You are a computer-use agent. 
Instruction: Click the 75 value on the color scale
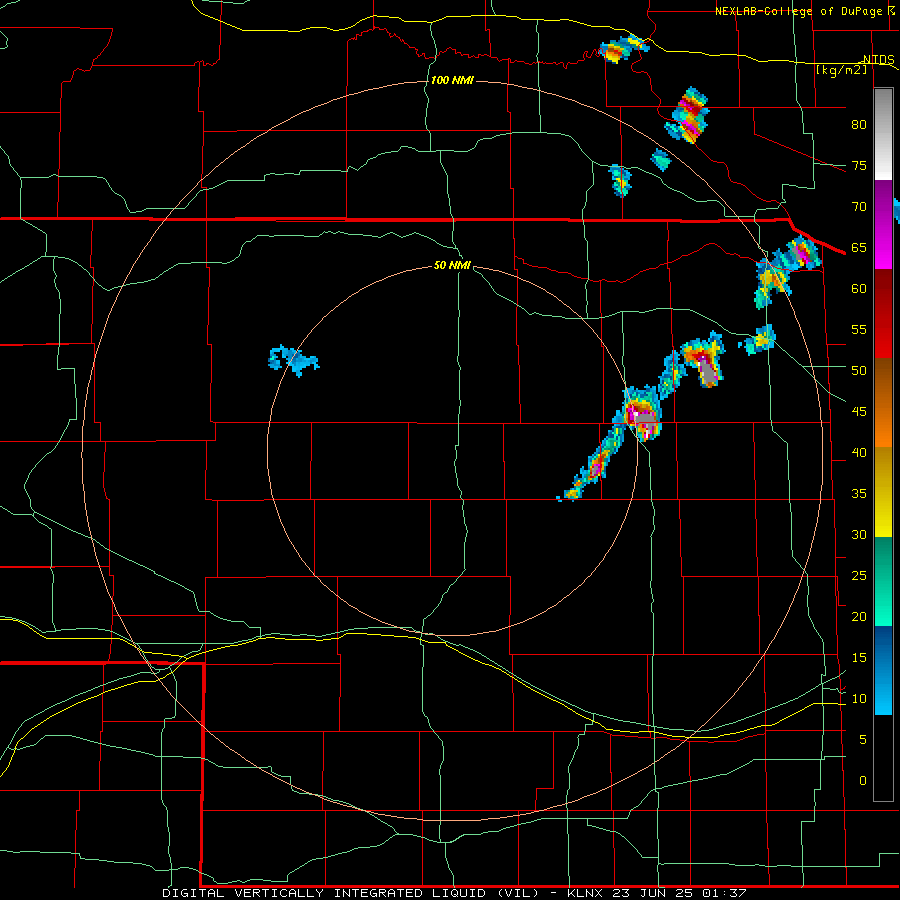tap(859, 165)
